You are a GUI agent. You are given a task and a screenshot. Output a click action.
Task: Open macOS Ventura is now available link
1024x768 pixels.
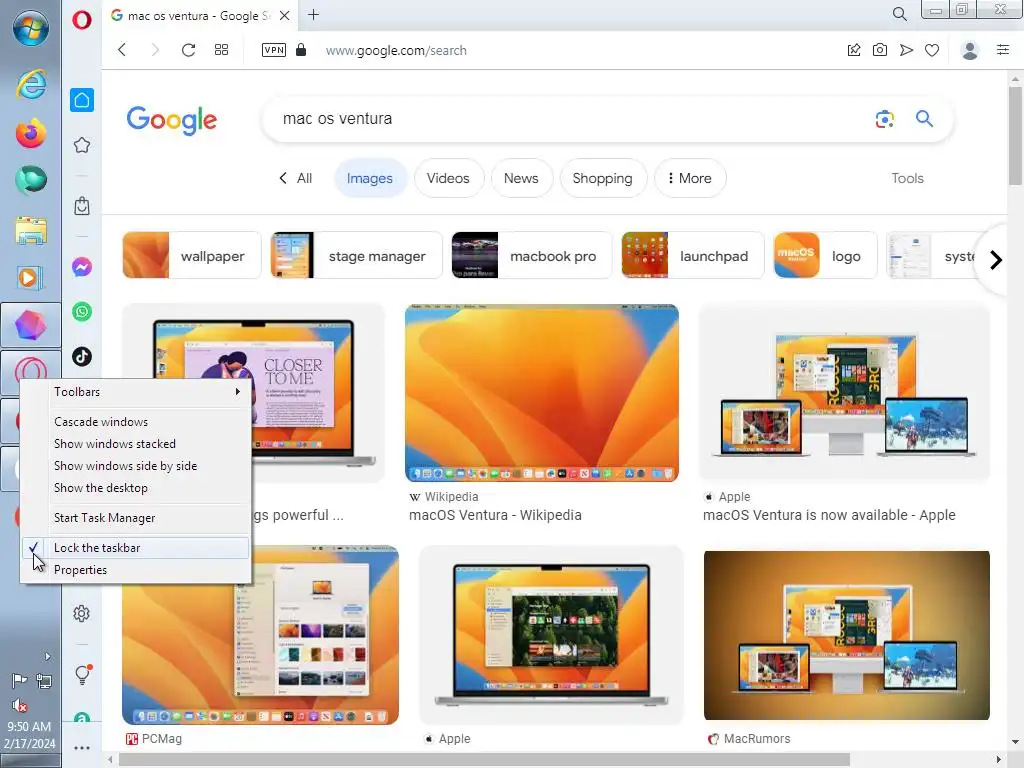pyautogui.click(x=829, y=515)
